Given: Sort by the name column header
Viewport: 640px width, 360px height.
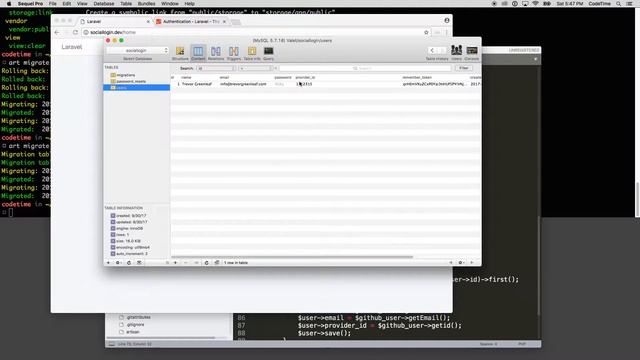Looking at the screenshot, I should (x=186, y=77).
